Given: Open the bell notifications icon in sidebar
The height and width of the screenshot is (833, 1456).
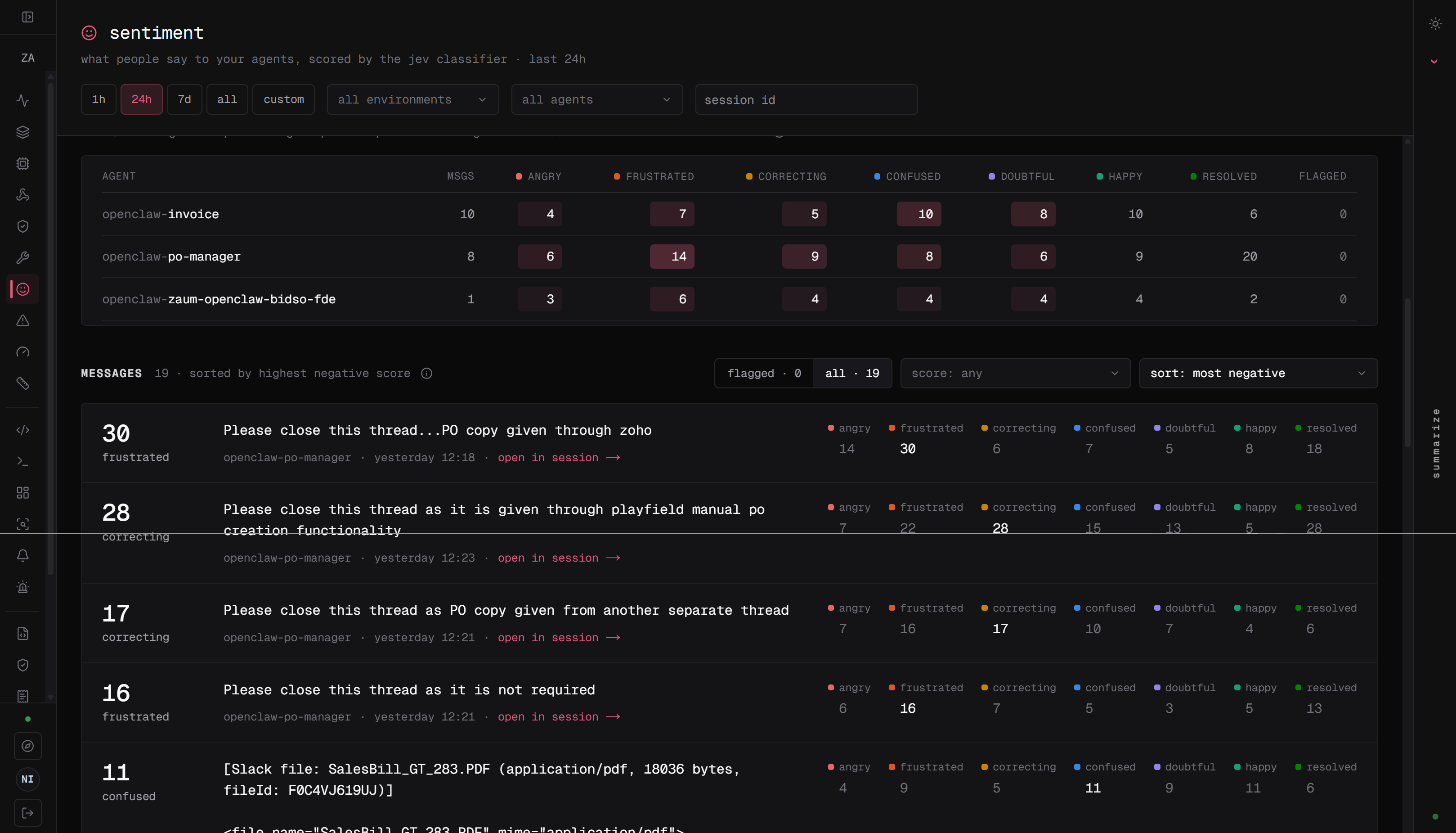Looking at the screenshot, I should tap(23, 556).
